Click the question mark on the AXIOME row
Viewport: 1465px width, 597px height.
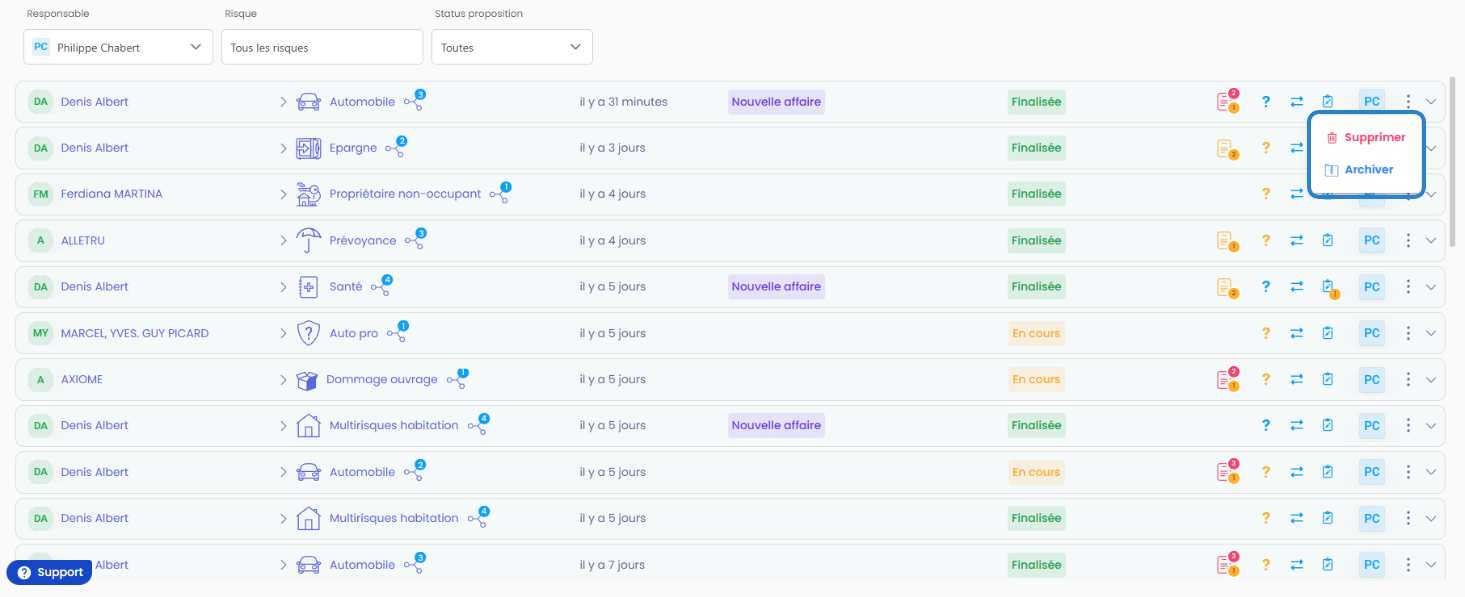point(1265,379)
